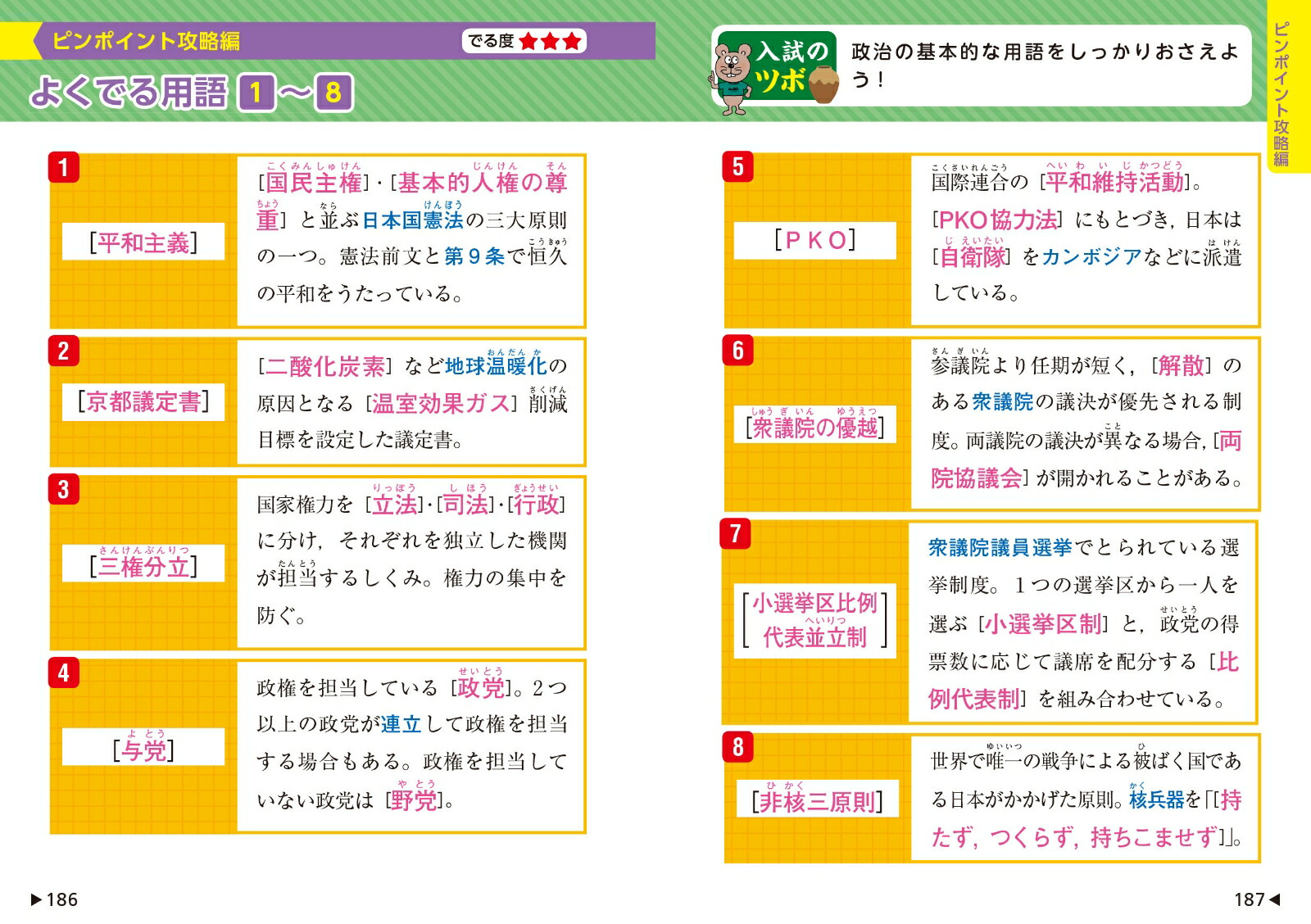The height and width of the screenshot is (924, 1311).
Task: Click the brown pot icon
Action: 822,84
